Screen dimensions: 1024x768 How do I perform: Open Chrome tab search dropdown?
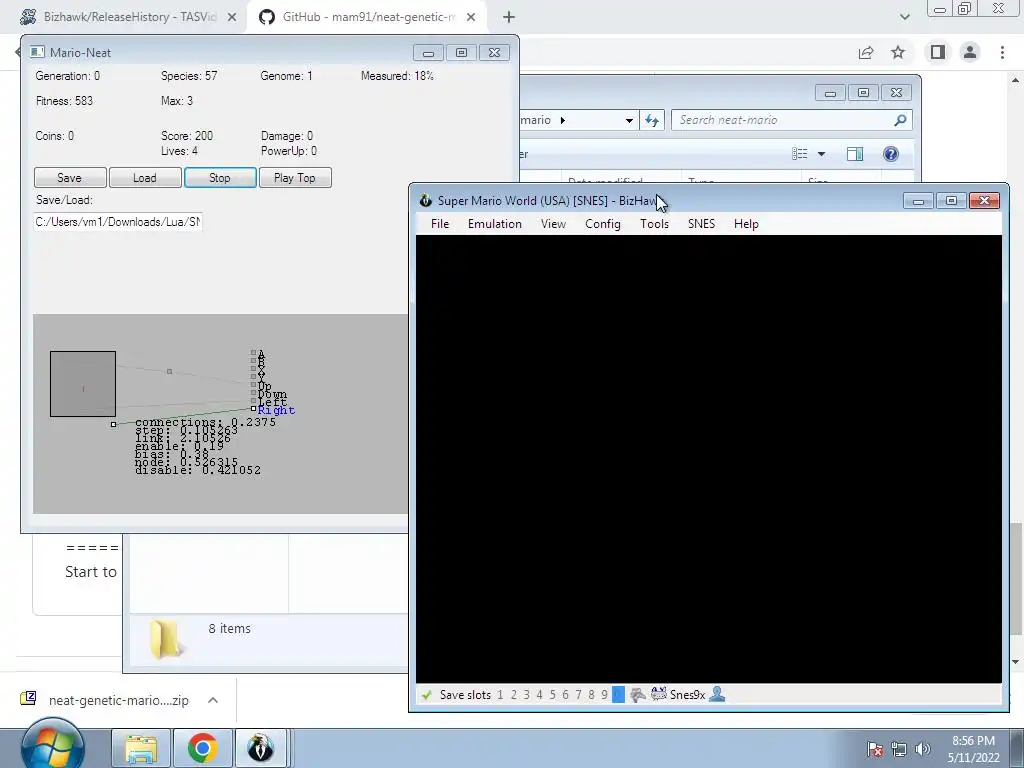pos(904,17)
